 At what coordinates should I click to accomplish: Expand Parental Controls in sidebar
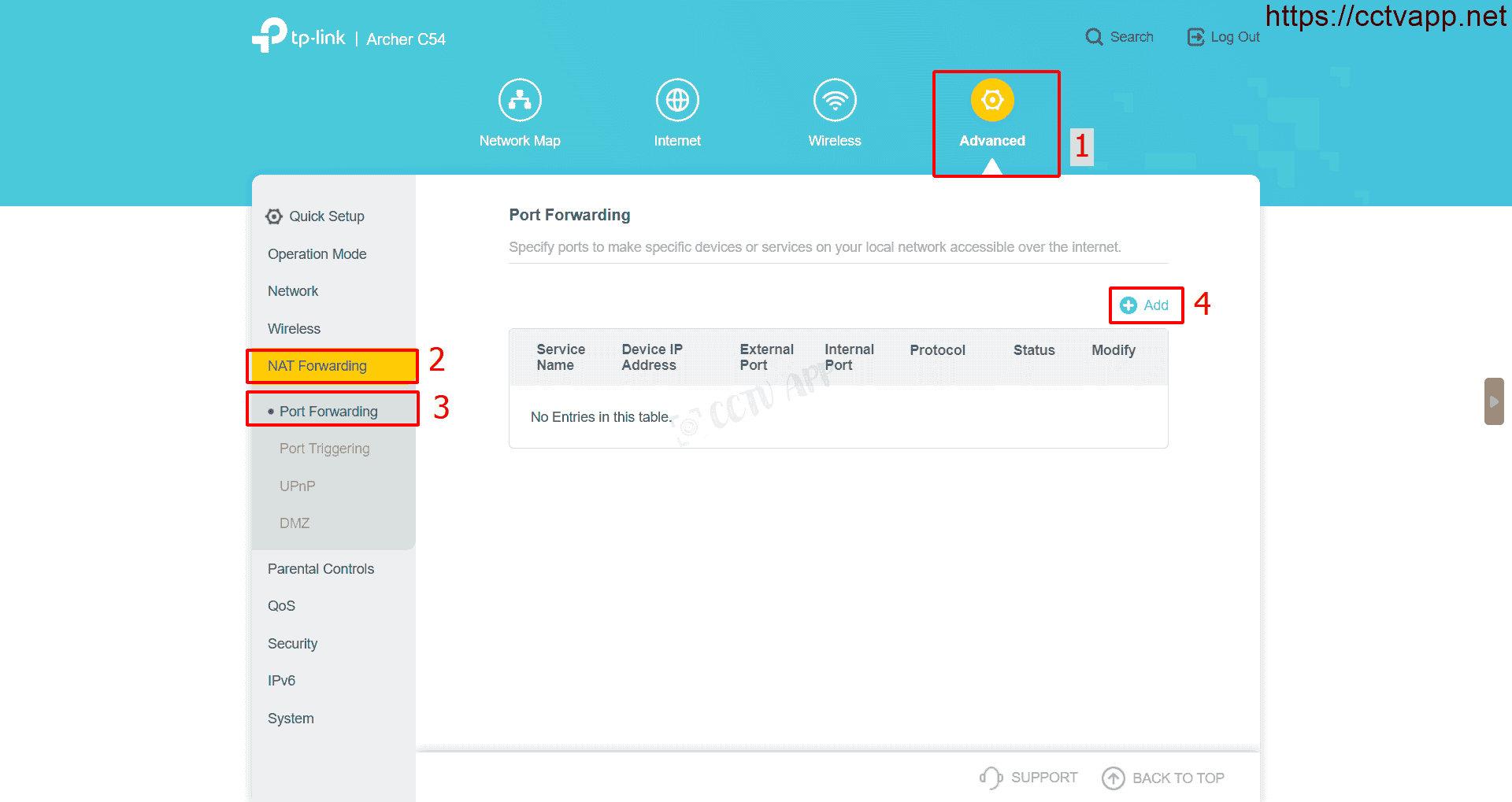[321, 569]
